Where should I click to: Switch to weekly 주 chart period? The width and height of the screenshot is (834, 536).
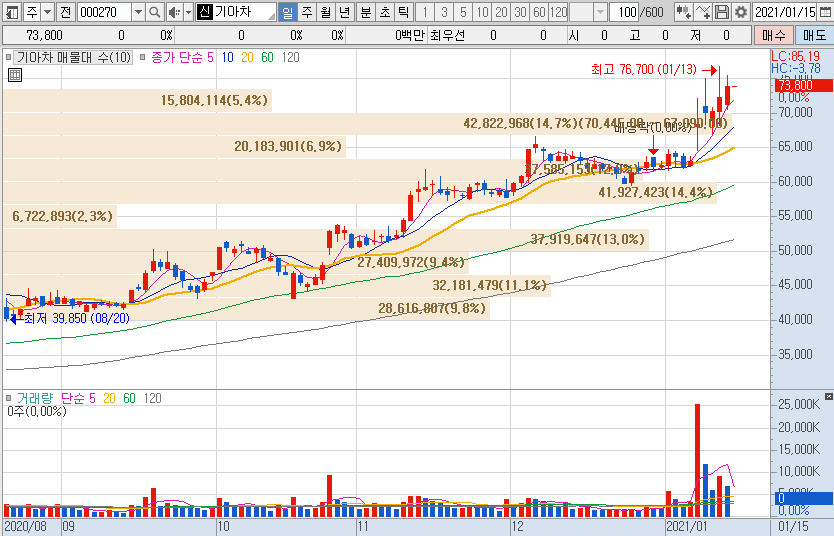point(307,12)
